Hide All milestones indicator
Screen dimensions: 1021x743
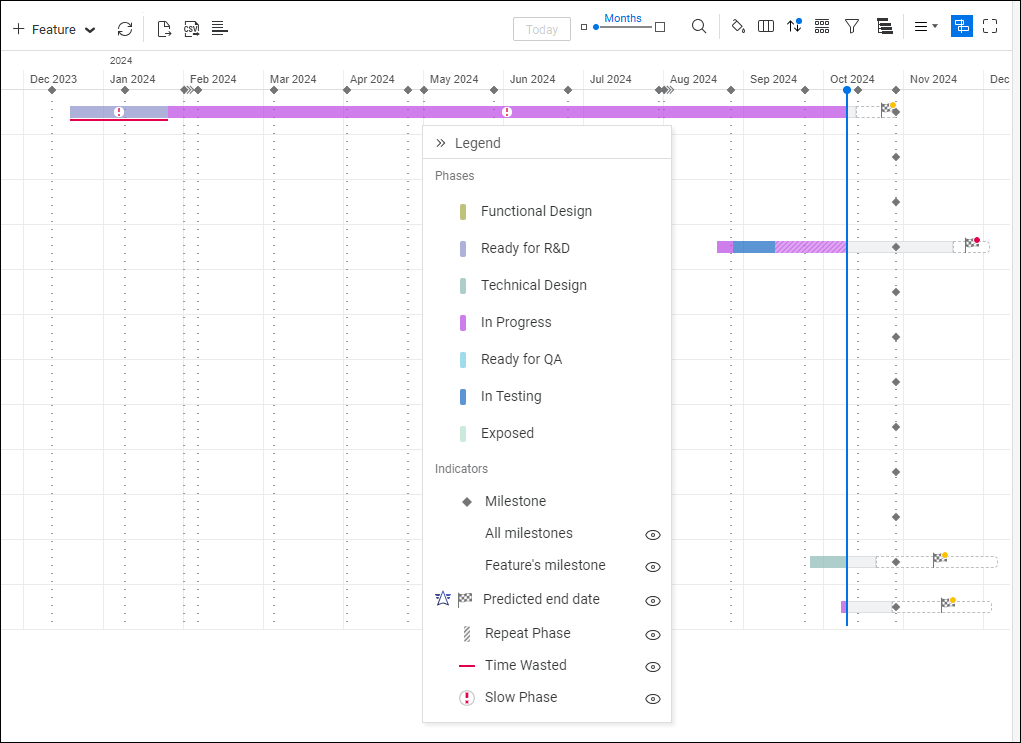652,535
